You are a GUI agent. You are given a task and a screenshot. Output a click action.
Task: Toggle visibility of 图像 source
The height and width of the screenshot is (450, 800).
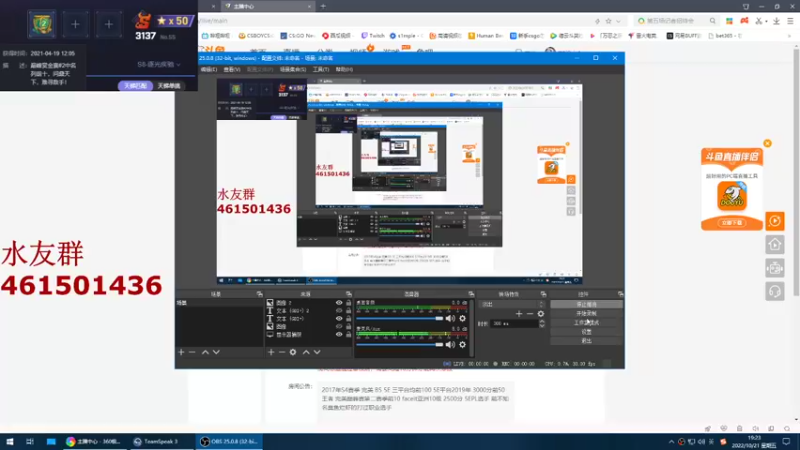(x=339, y=326)
